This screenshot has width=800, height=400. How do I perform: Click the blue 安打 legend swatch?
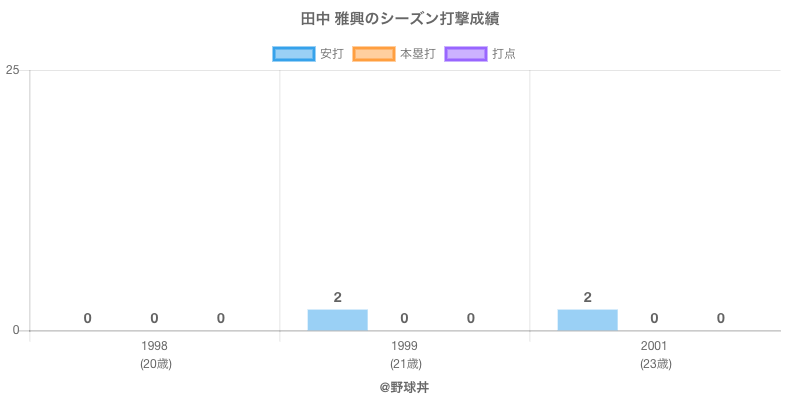click(293, 54)
